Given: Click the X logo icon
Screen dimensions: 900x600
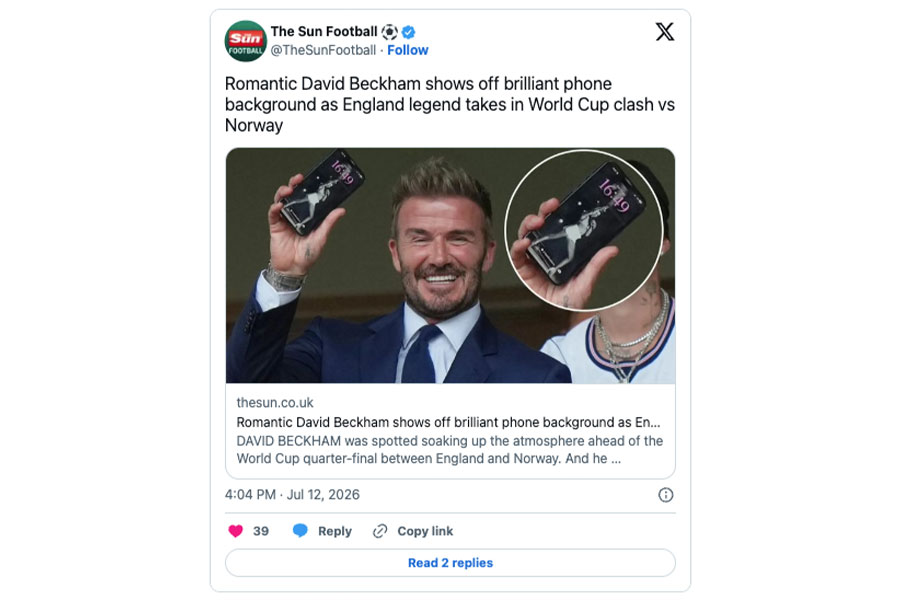Looking at the screenshot, I should [x=665, y=32].
